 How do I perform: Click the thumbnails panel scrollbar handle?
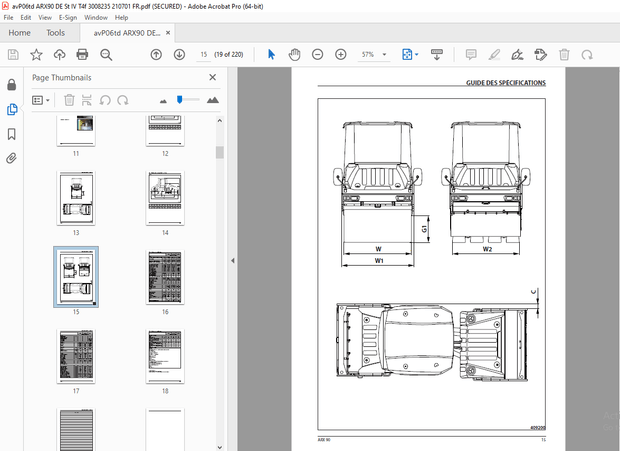pyautogui.click(x=220, y=152)
